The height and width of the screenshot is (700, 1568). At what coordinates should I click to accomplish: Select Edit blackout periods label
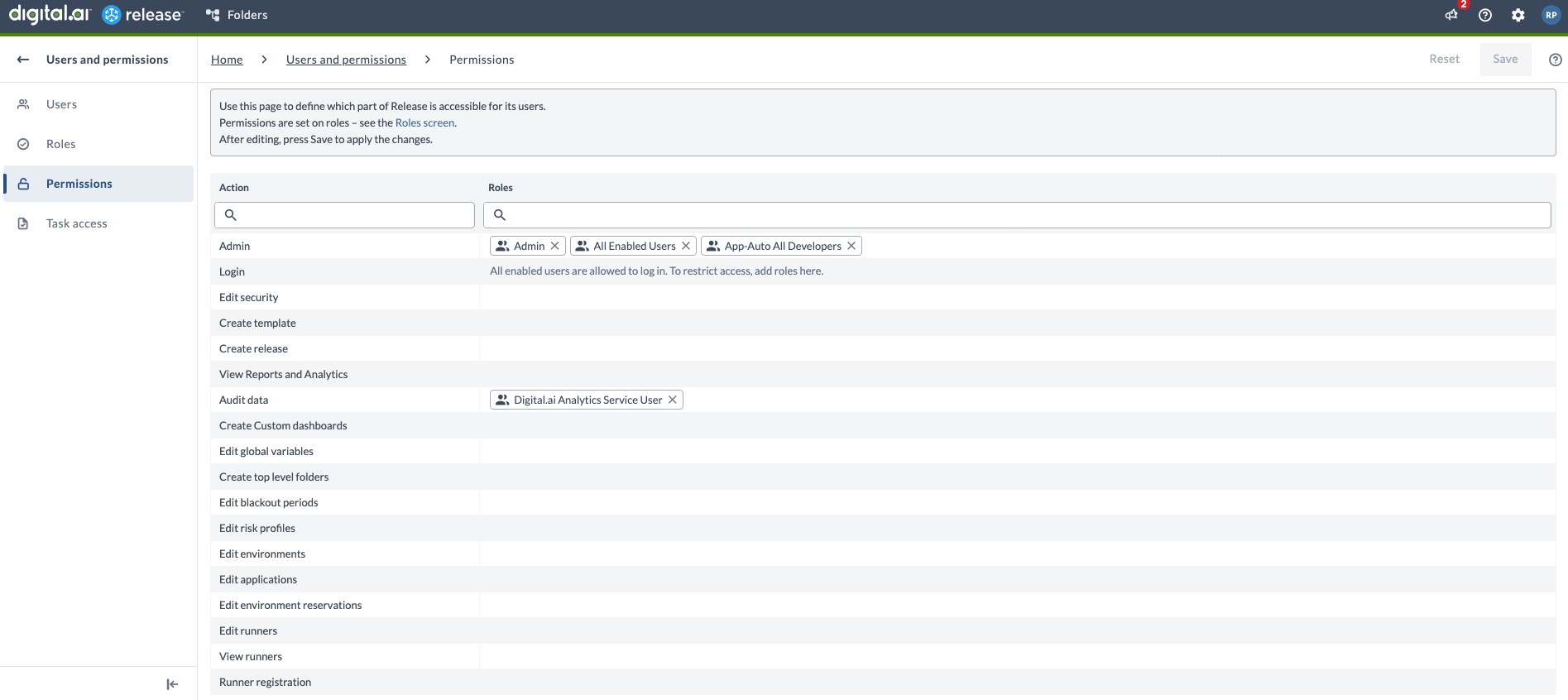click(x=268, y=502)
